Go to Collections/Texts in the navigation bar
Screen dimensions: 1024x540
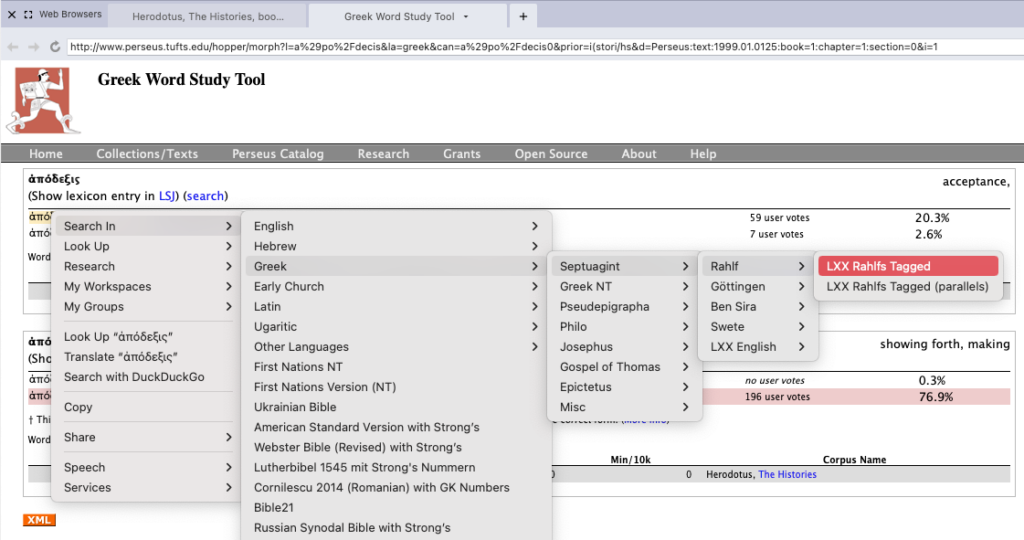click(147, 154)
